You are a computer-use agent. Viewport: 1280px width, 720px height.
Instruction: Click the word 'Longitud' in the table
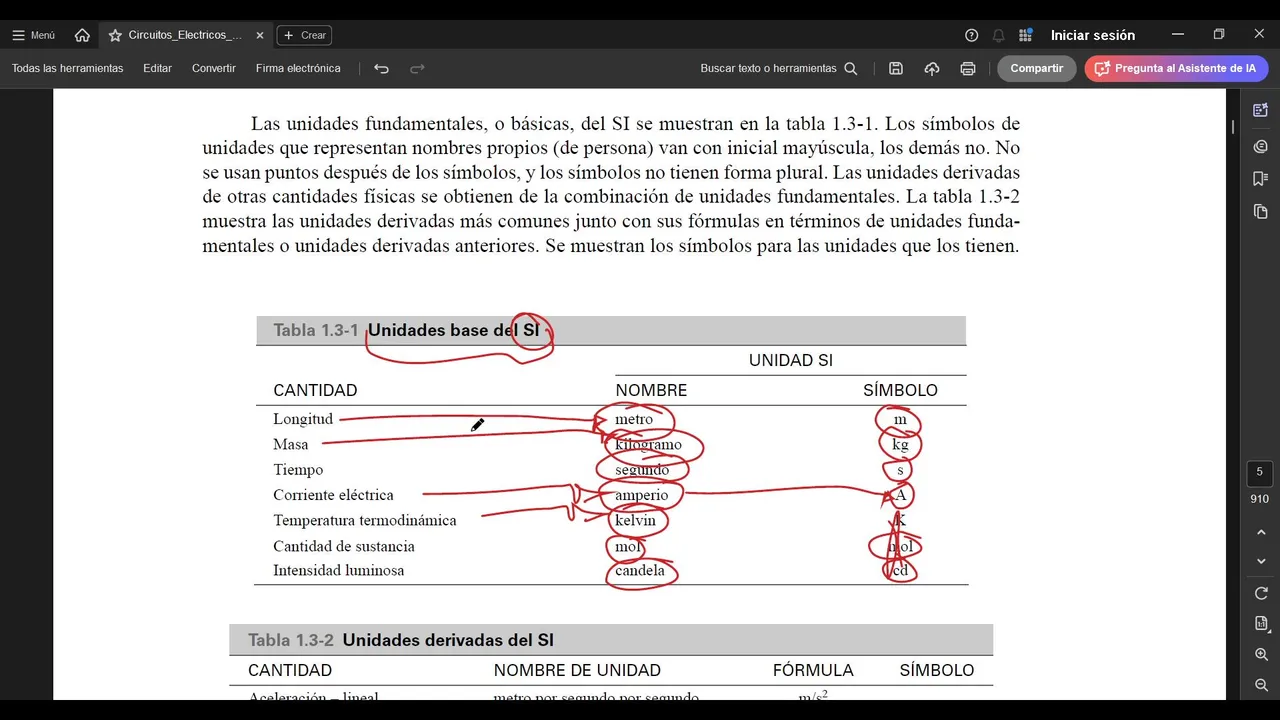point(303,419)
